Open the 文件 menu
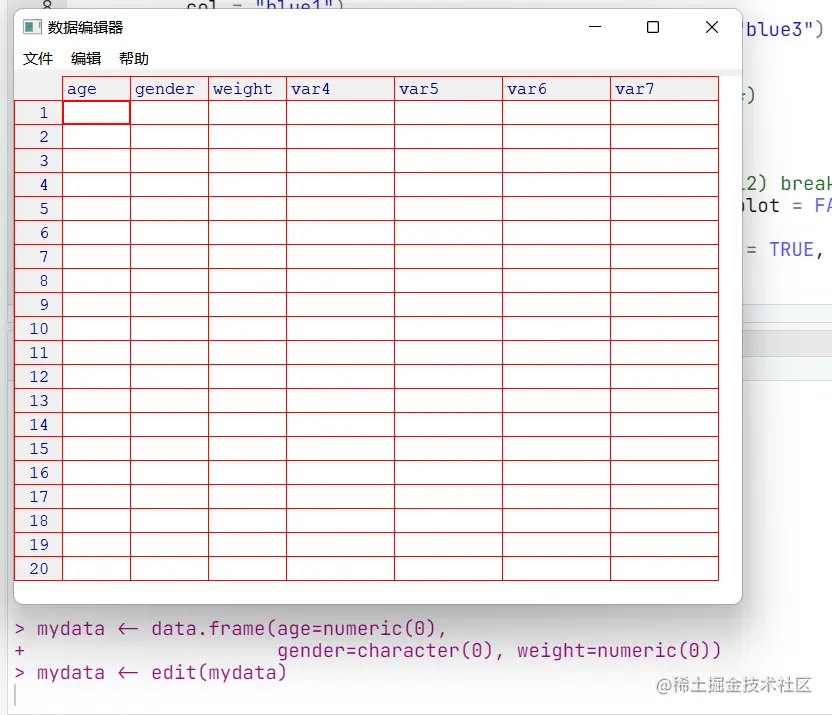Screen dimensions: 832x715 pyautogui.click(x=38, y=58)
